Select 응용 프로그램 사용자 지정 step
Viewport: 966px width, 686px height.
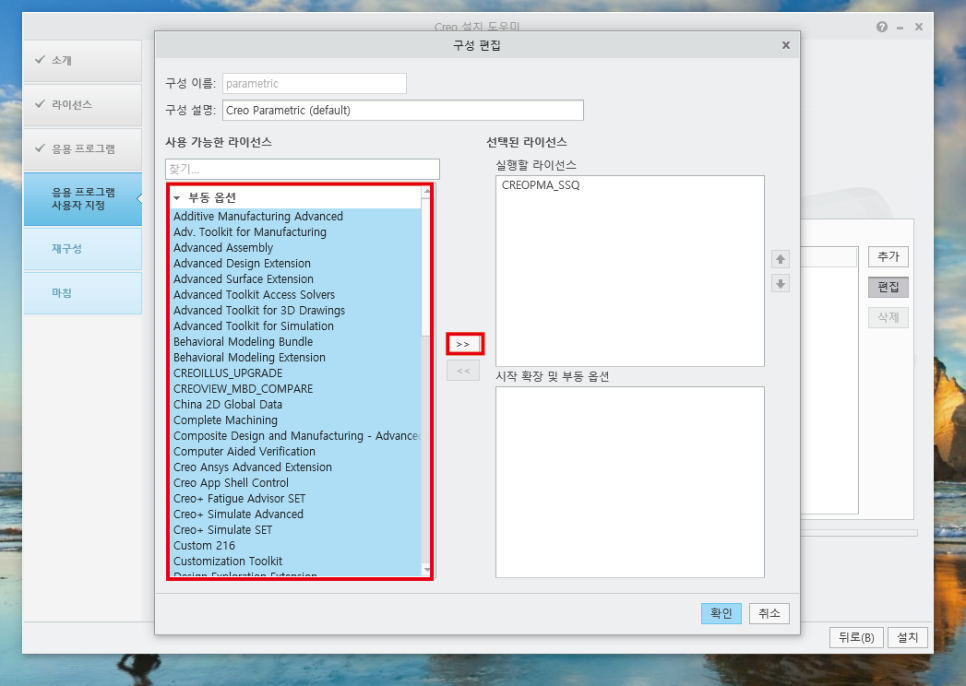coord(83,199)
